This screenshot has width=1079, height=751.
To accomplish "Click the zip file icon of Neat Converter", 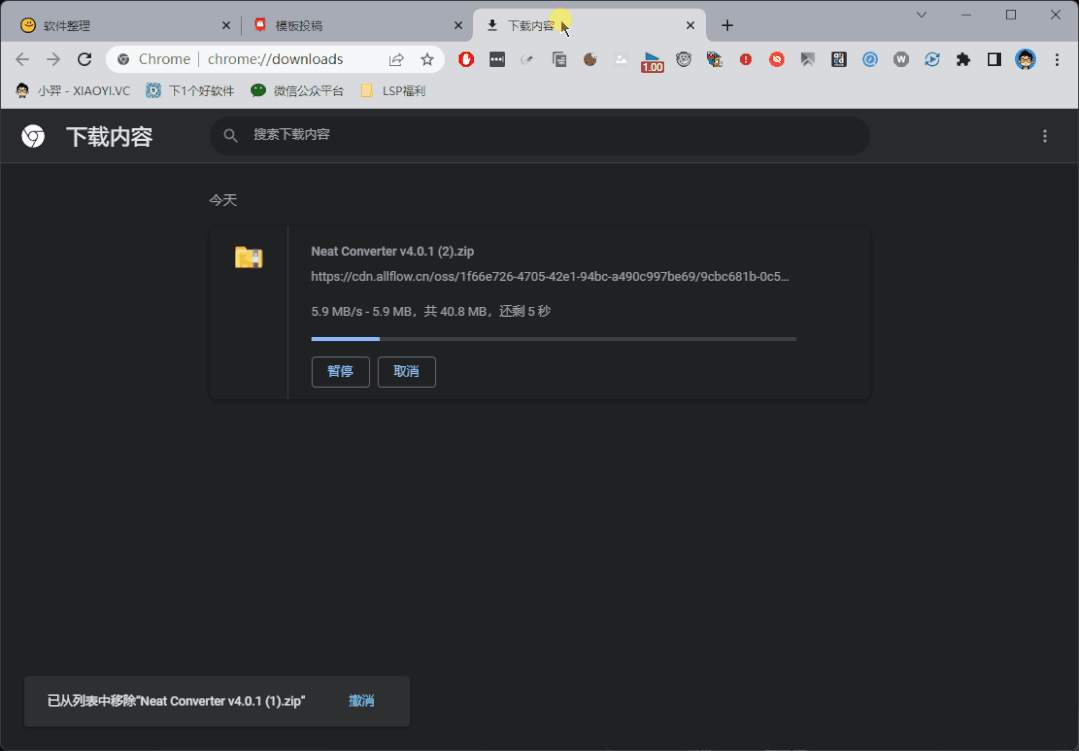I will [x=248, y=257].
